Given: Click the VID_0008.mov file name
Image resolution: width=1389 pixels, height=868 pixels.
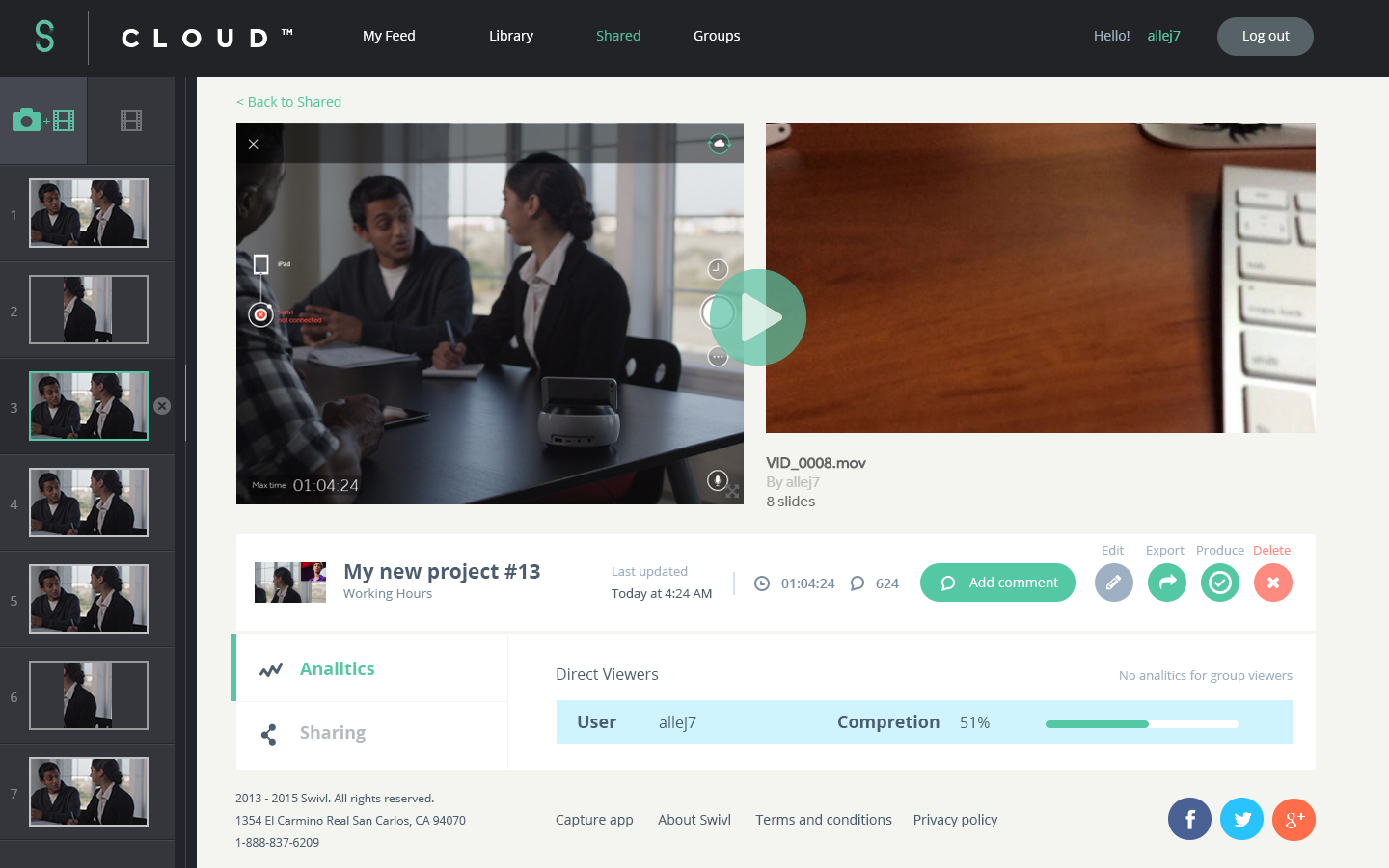Looking at the screenshot, I should [816, 463].
